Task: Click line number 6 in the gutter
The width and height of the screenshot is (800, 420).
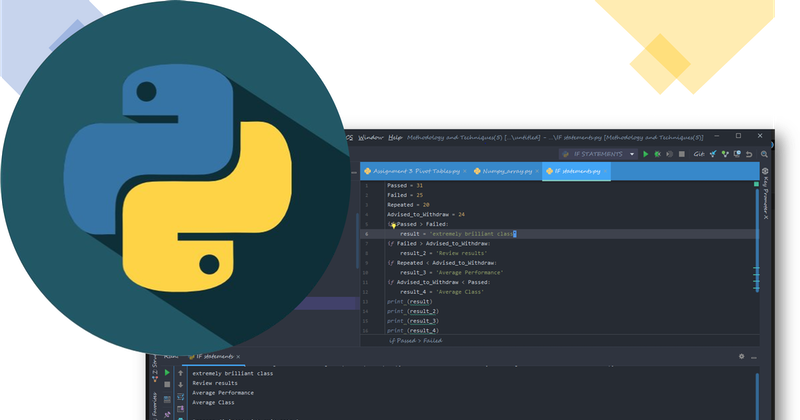Action: coord(366,234)
